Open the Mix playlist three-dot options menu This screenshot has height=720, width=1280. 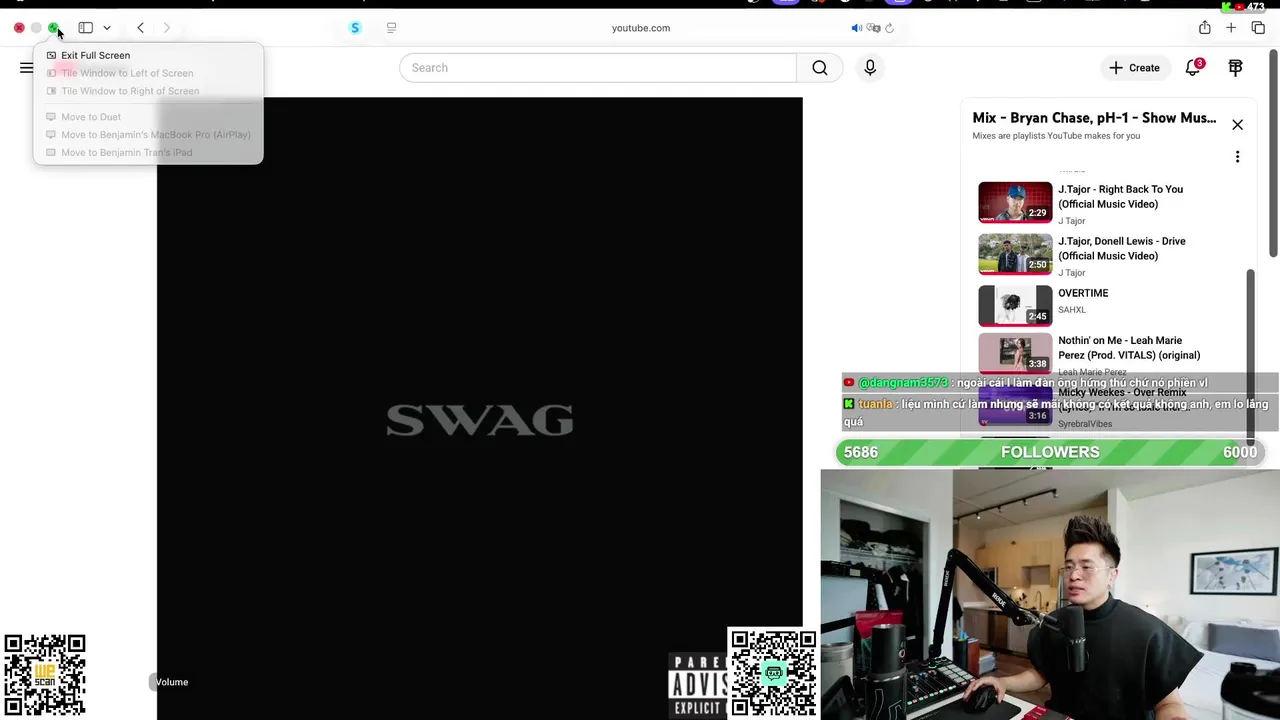pos(1237,157)
